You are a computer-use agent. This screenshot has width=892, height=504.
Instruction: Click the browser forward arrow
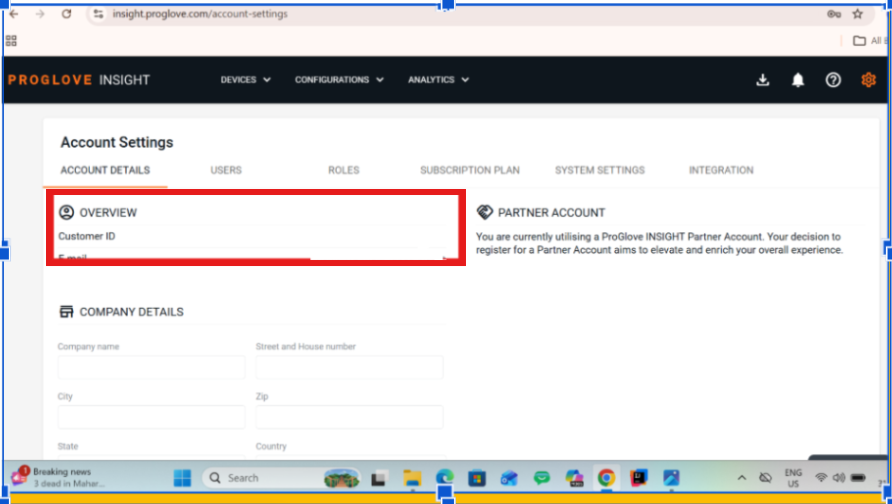40,14
